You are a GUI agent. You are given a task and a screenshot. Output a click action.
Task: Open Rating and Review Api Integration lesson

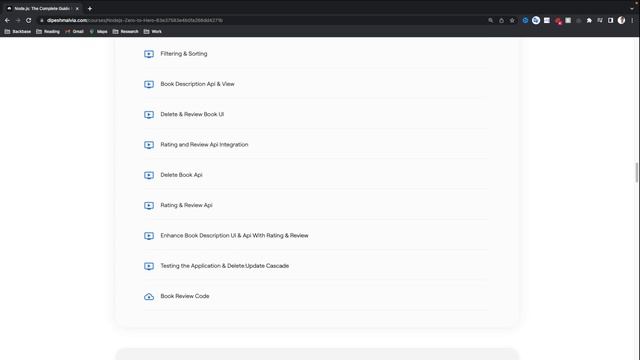[204, 144]
